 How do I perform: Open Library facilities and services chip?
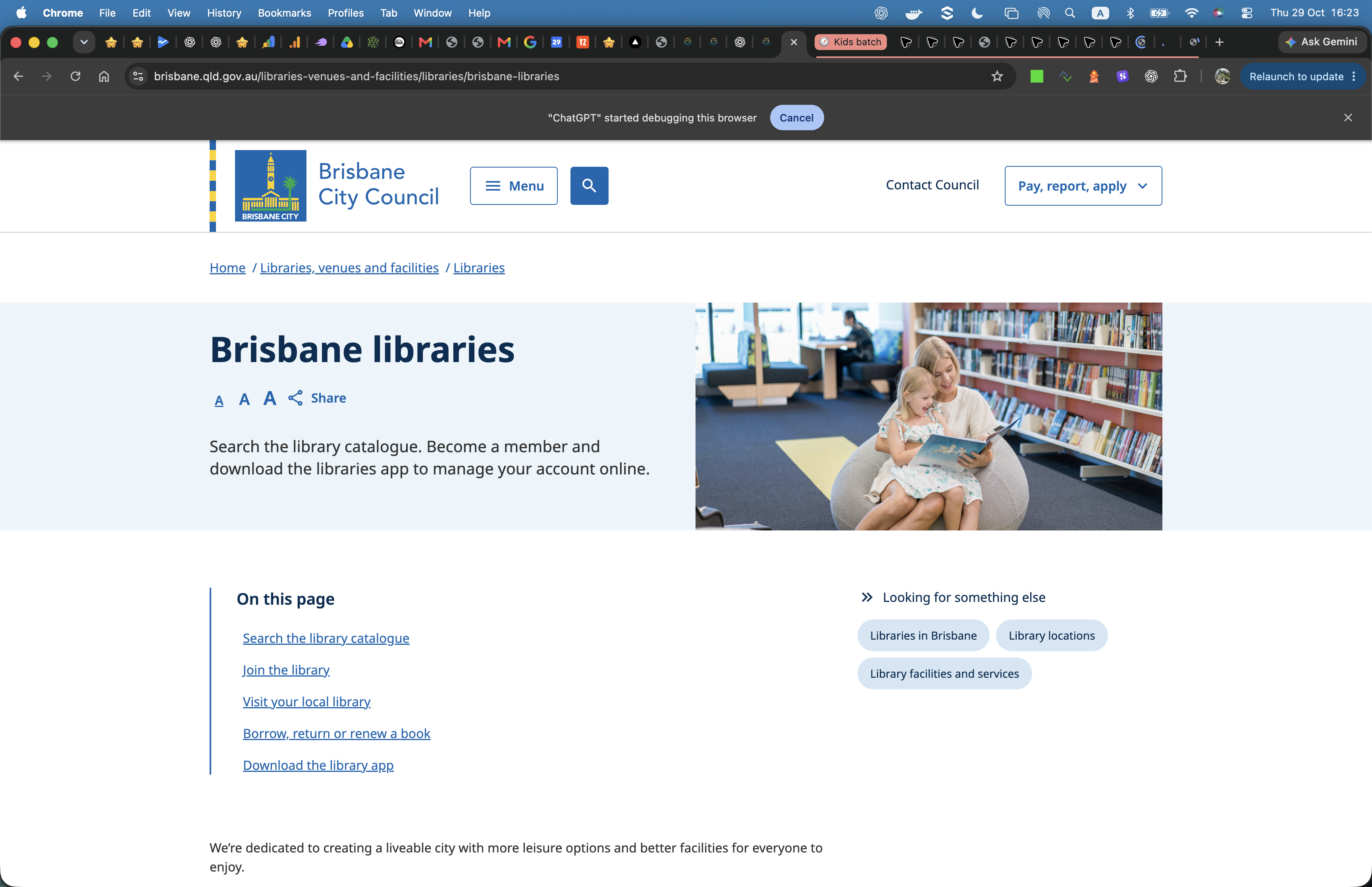[944, 673]
